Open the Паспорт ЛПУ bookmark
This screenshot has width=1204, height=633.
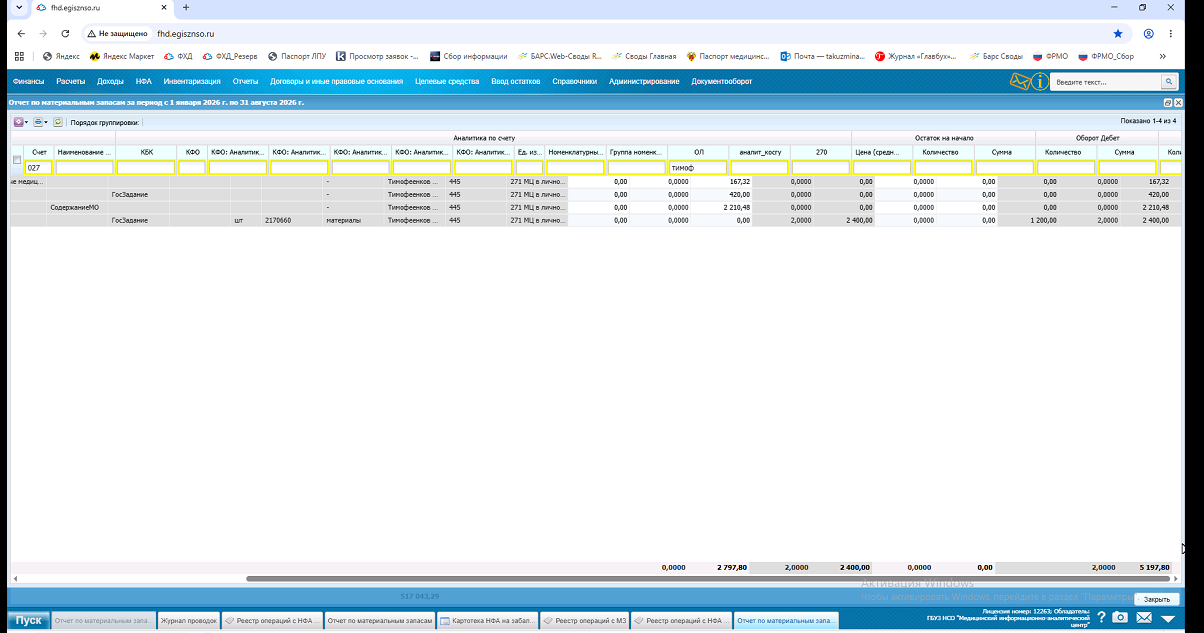pos(298,56)
